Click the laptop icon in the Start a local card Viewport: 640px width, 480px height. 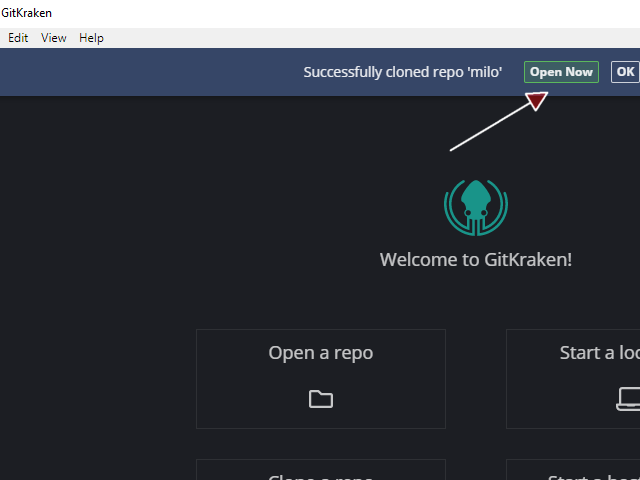tap(629, 399)
